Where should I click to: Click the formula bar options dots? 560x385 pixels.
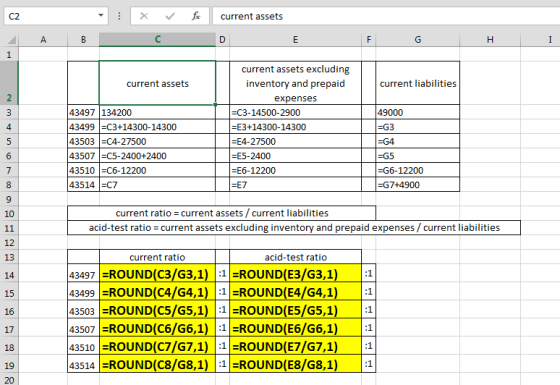119,16
